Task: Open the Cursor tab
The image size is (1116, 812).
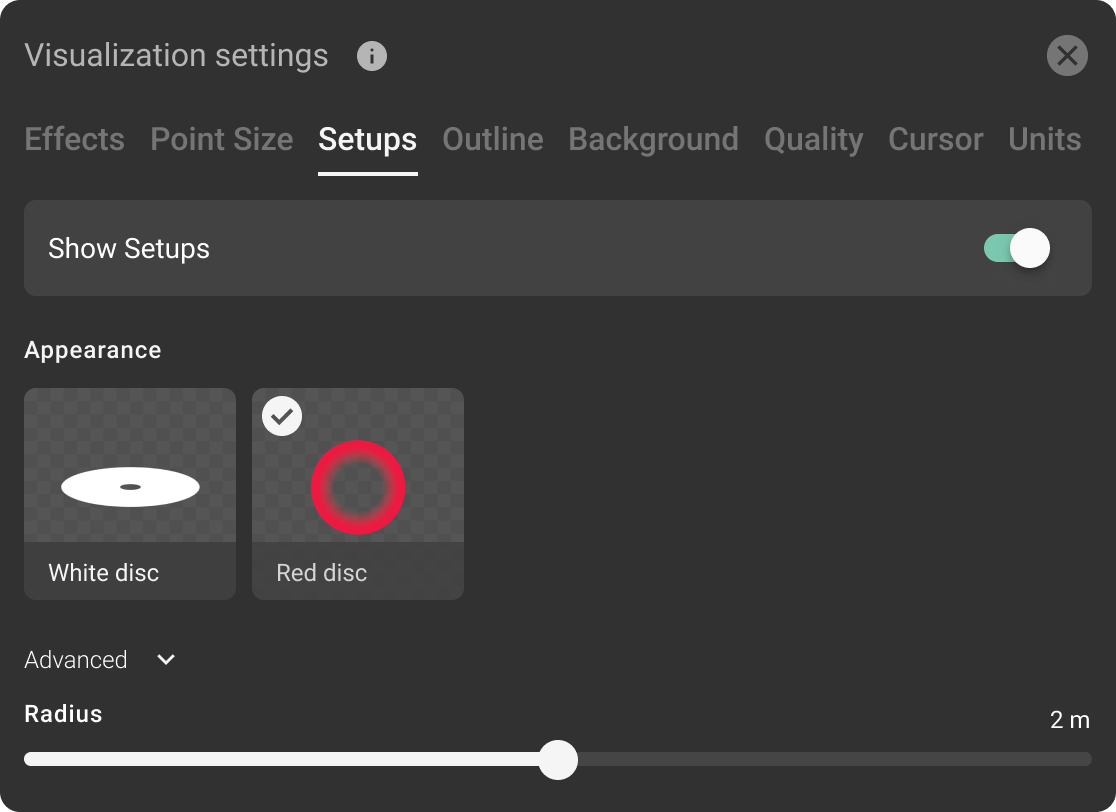Action: pos(935,139)
